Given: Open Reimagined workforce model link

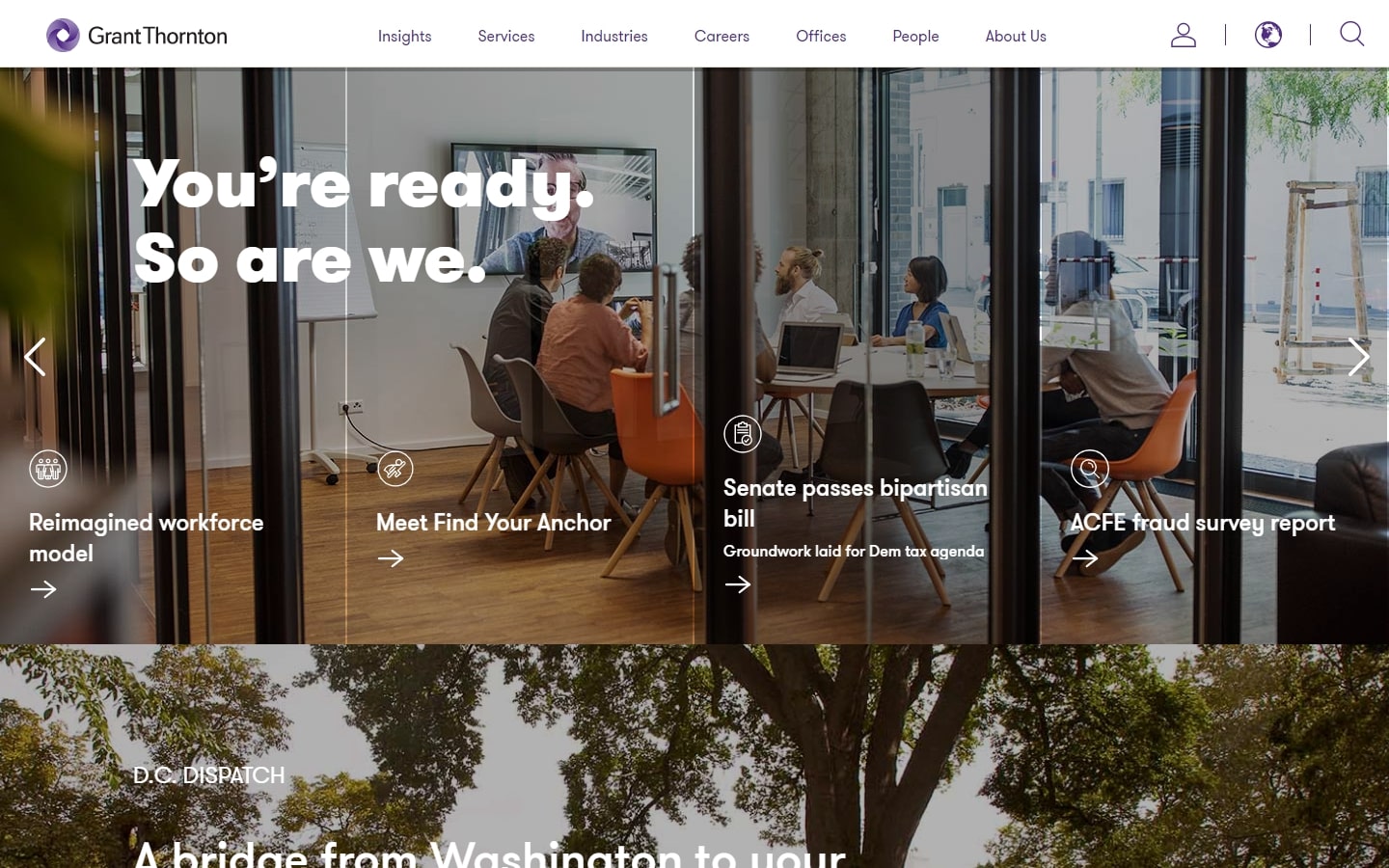Looking at the screenshot, I should tap(147, 538).
